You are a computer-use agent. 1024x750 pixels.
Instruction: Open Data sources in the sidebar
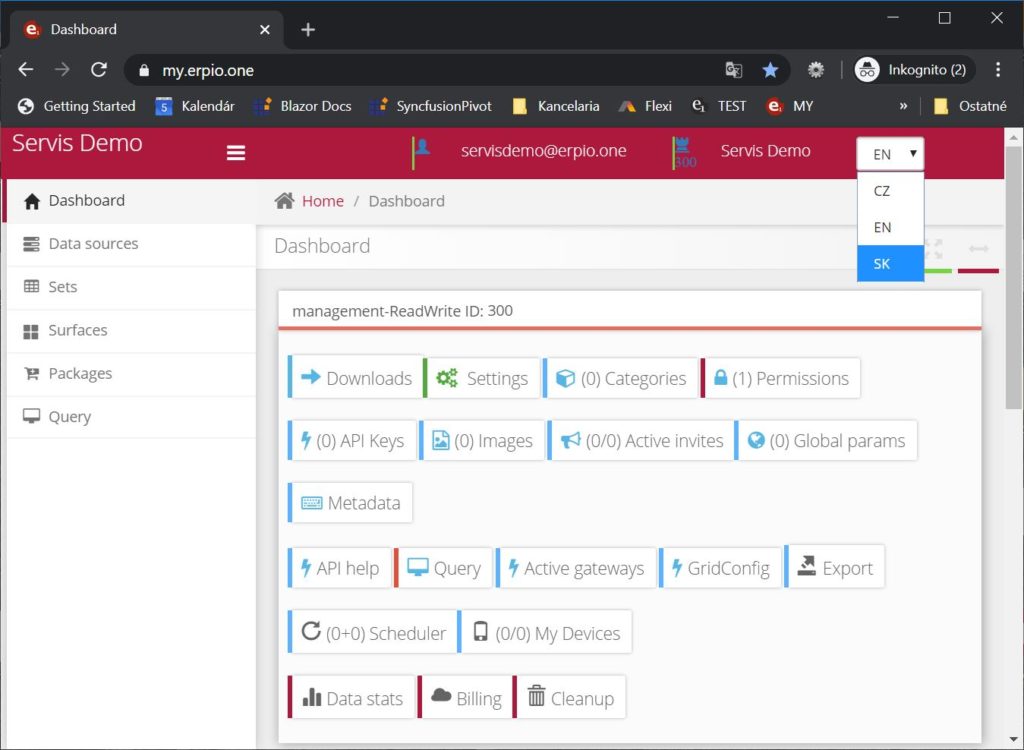point(93,244)
